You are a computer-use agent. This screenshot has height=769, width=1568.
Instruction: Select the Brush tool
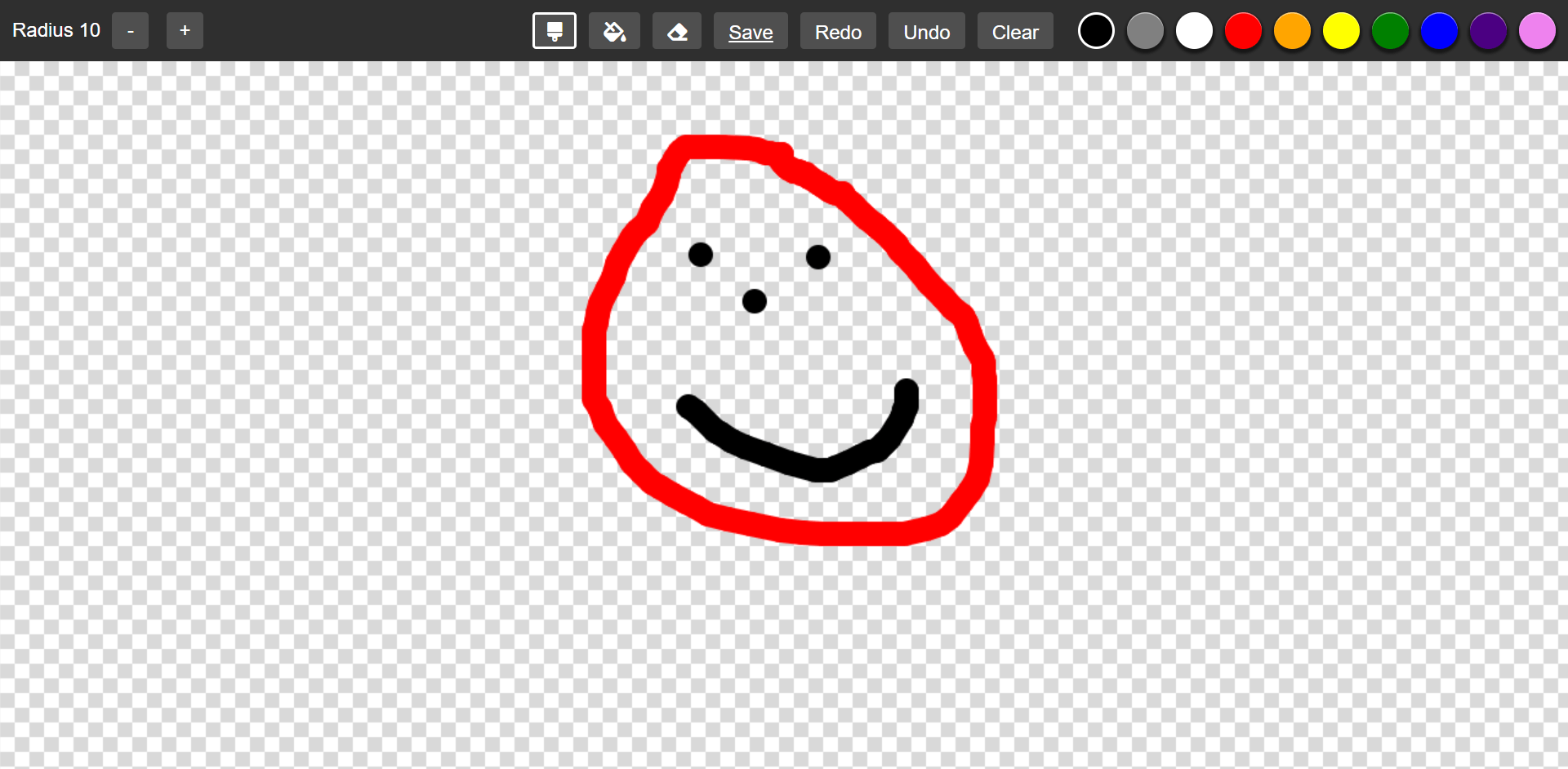point(554,30)
